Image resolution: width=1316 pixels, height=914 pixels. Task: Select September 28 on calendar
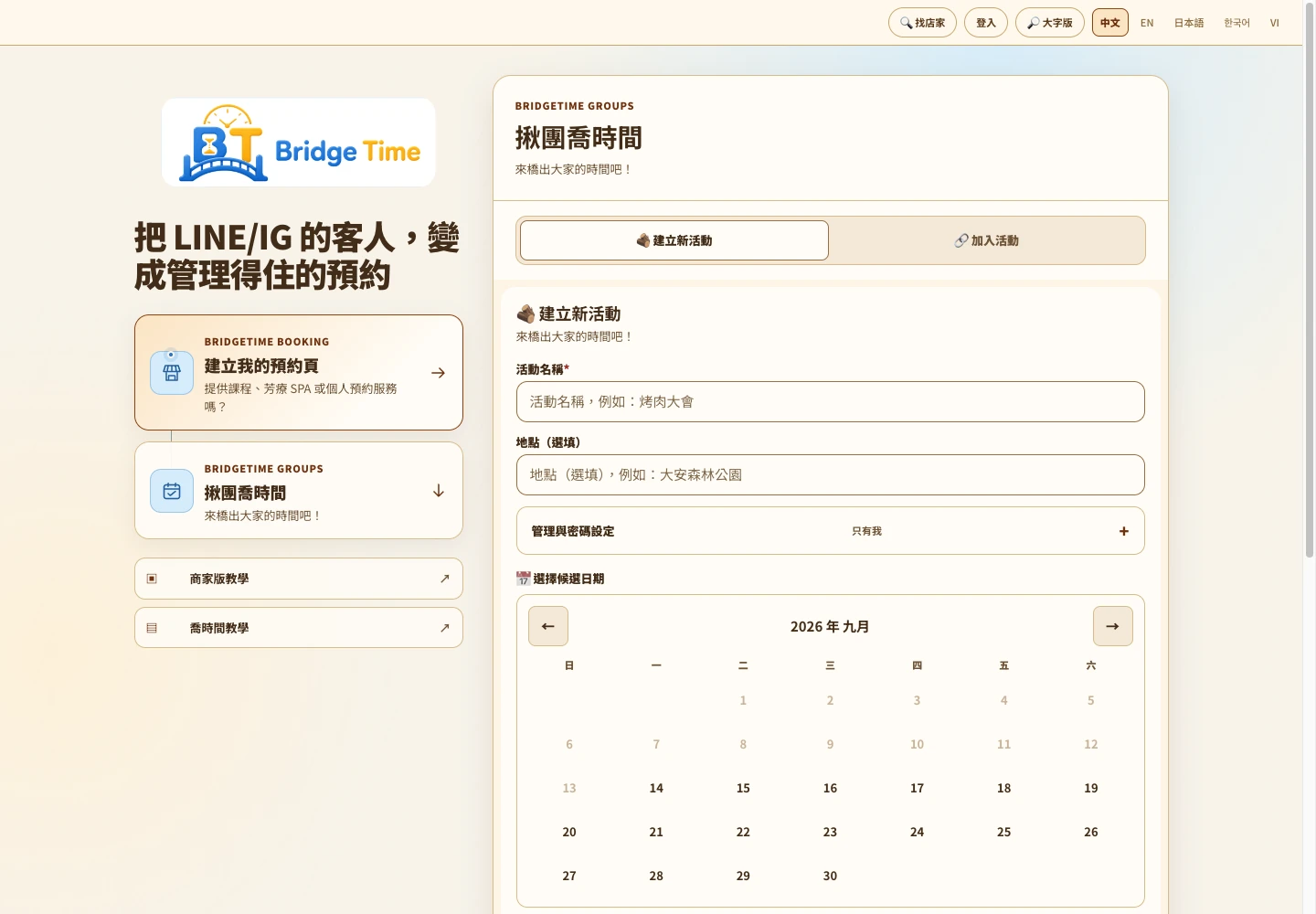pos(656,876)
